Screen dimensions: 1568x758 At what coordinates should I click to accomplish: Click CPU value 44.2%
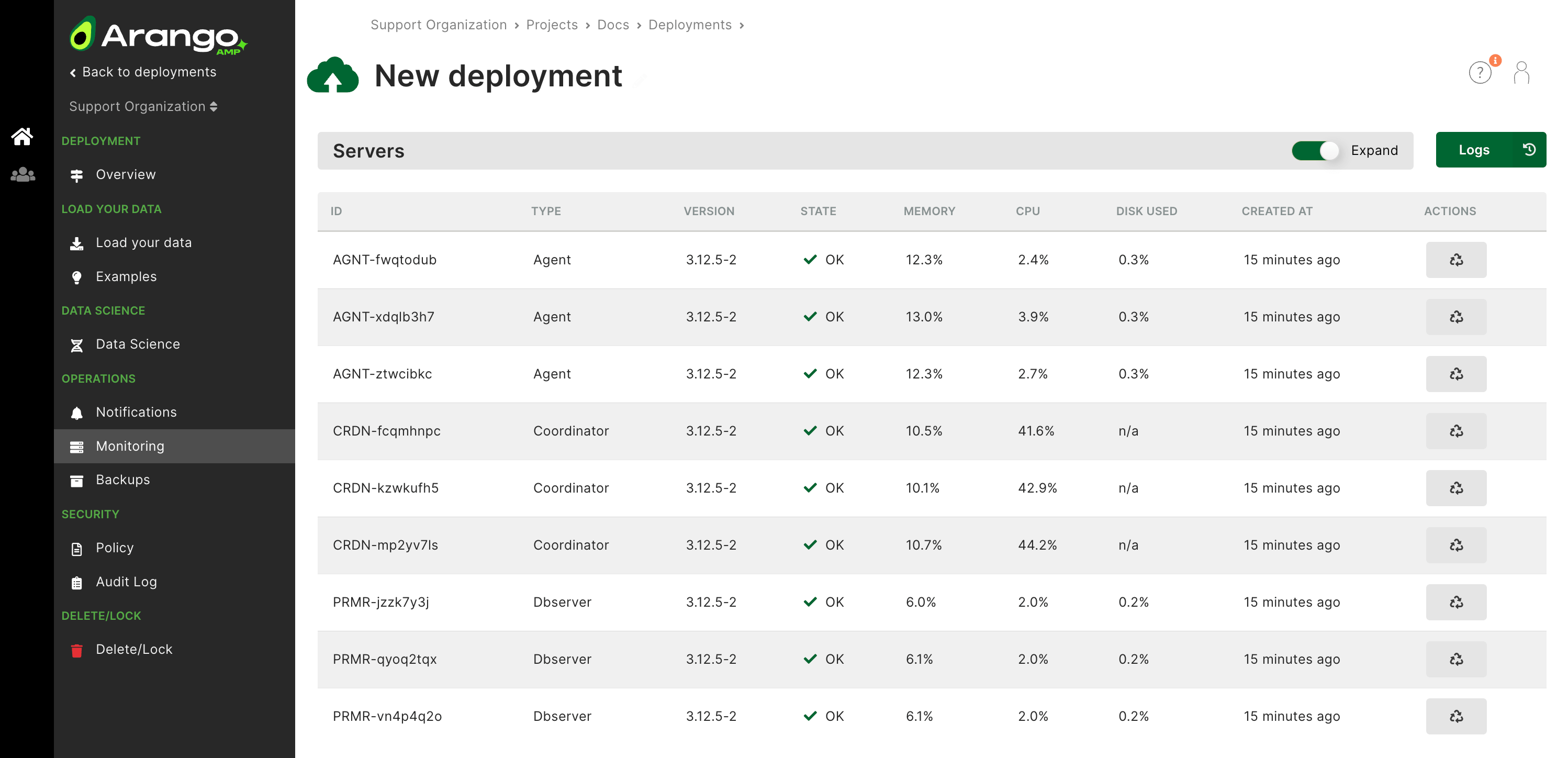point(1037,545)
